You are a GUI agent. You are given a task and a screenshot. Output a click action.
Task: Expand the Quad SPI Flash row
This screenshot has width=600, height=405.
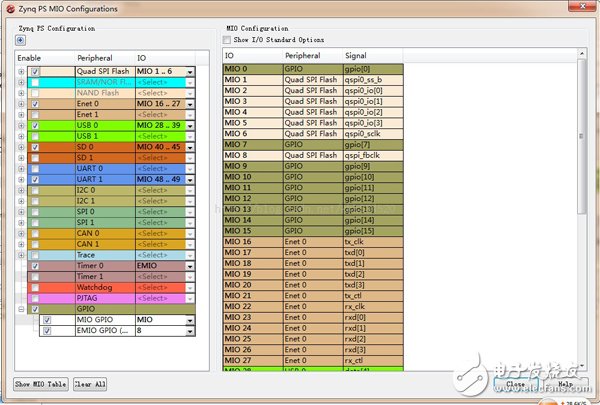point(22,73)
